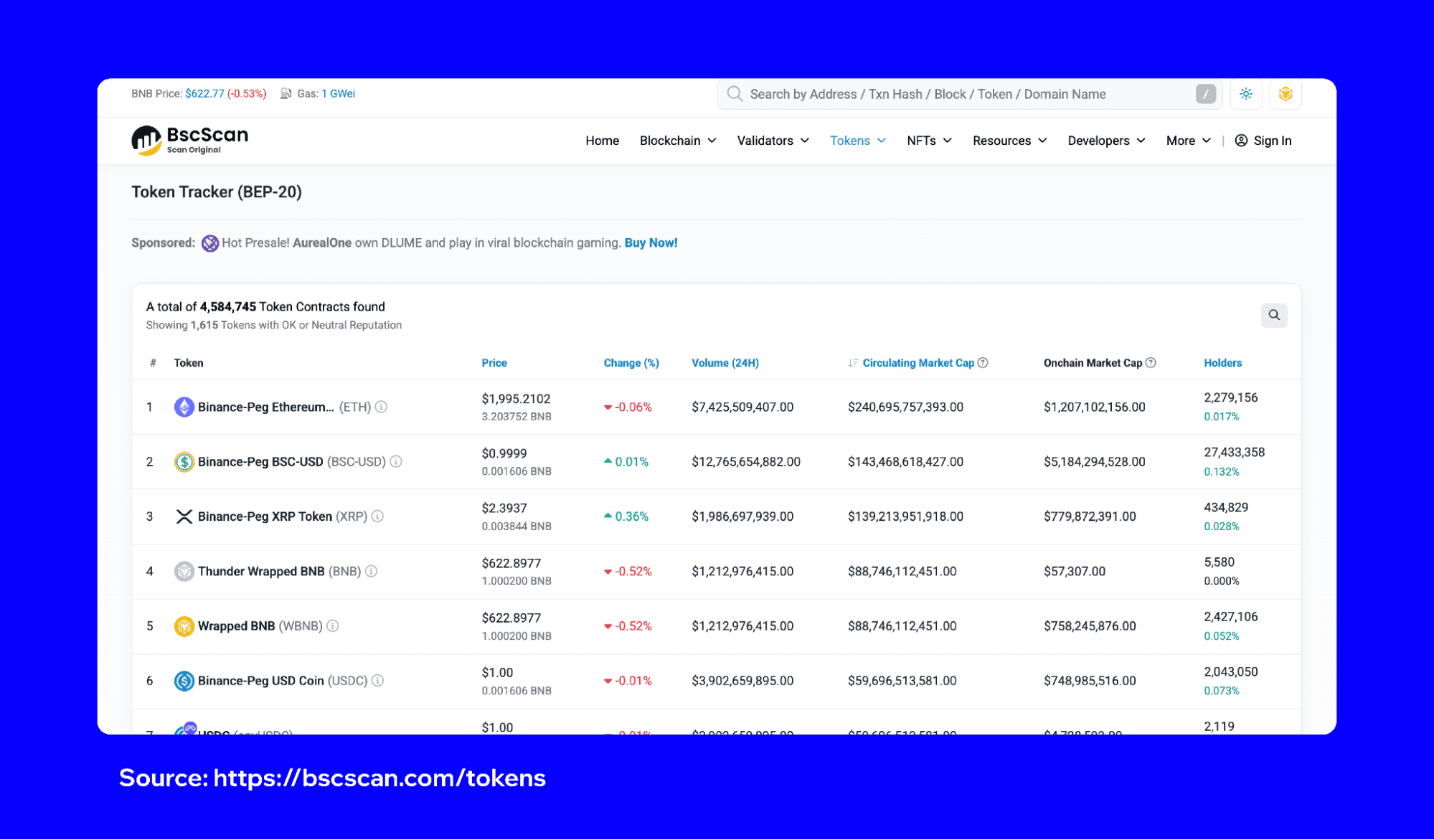Open the token table search icon

coord(1273,315)
